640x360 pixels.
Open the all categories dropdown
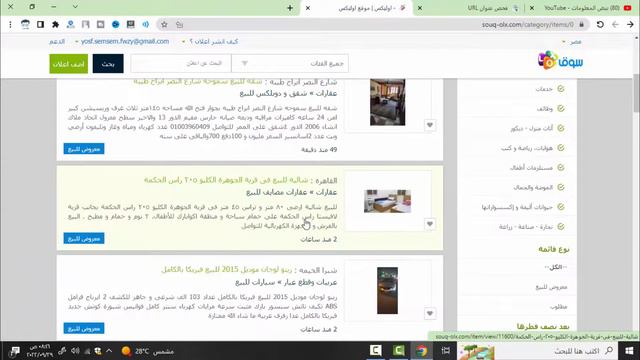290,64
